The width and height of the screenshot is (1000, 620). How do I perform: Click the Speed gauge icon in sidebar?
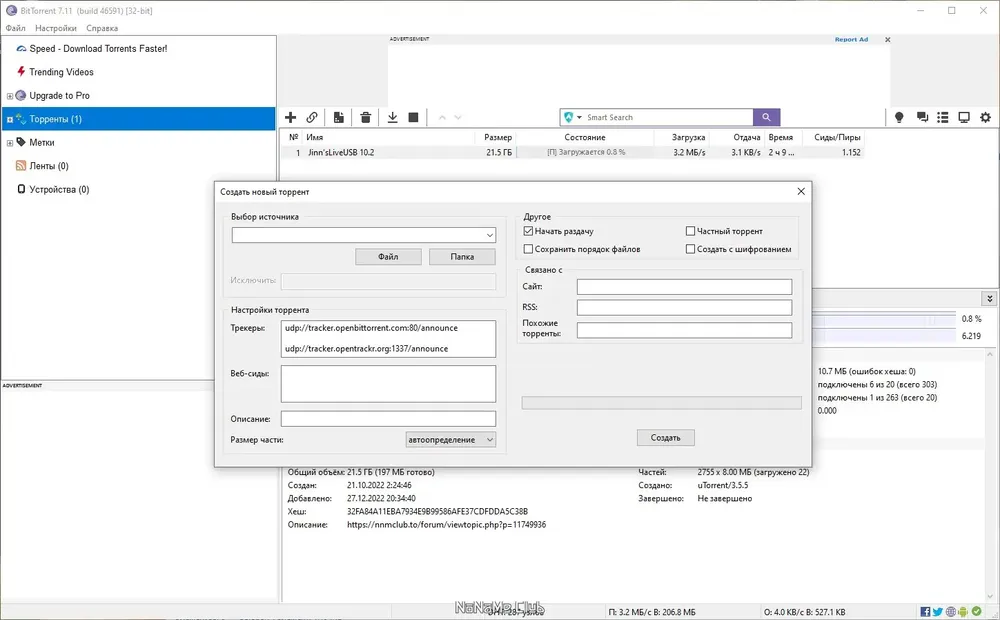[21, 48]
